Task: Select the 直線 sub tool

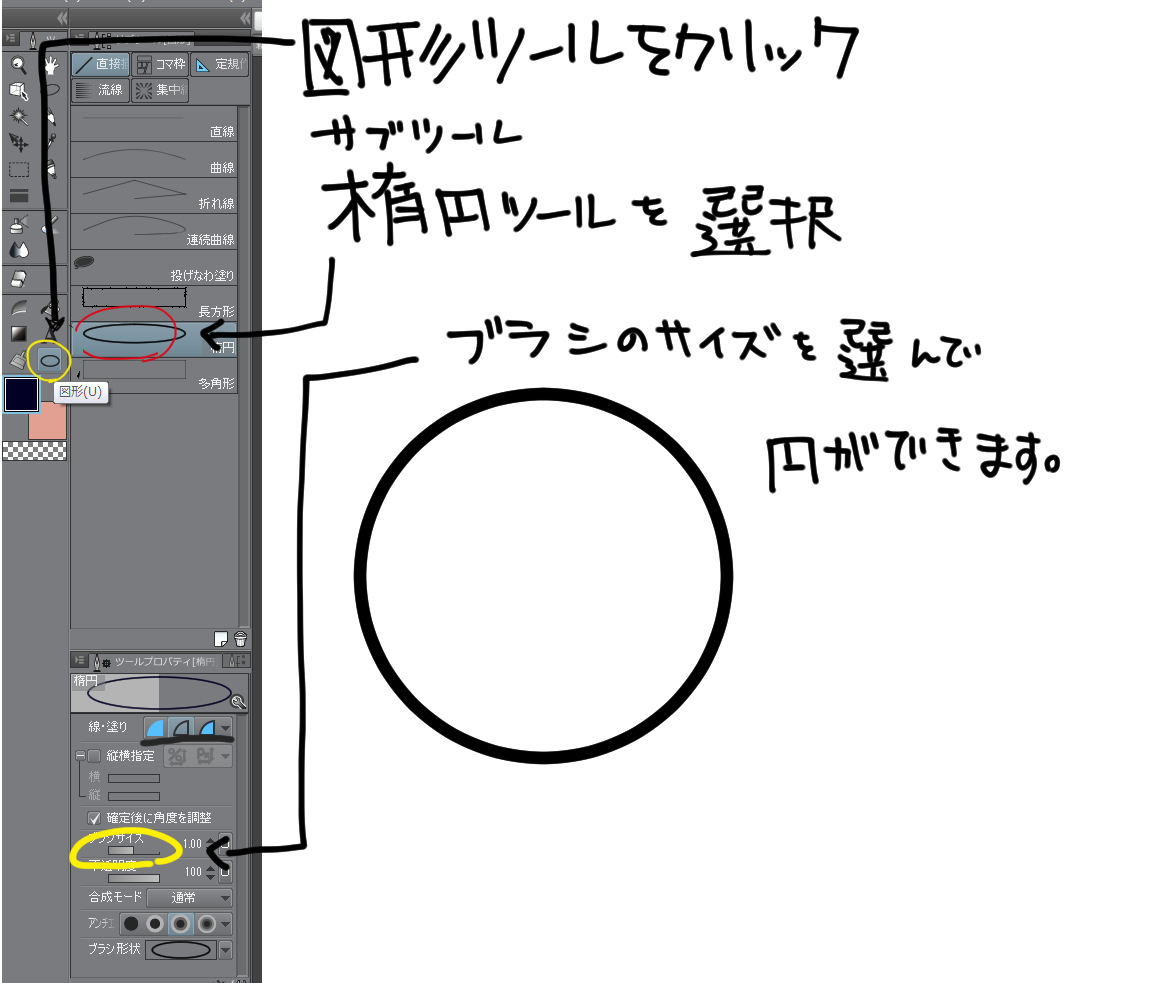Action: click(154, 124)
